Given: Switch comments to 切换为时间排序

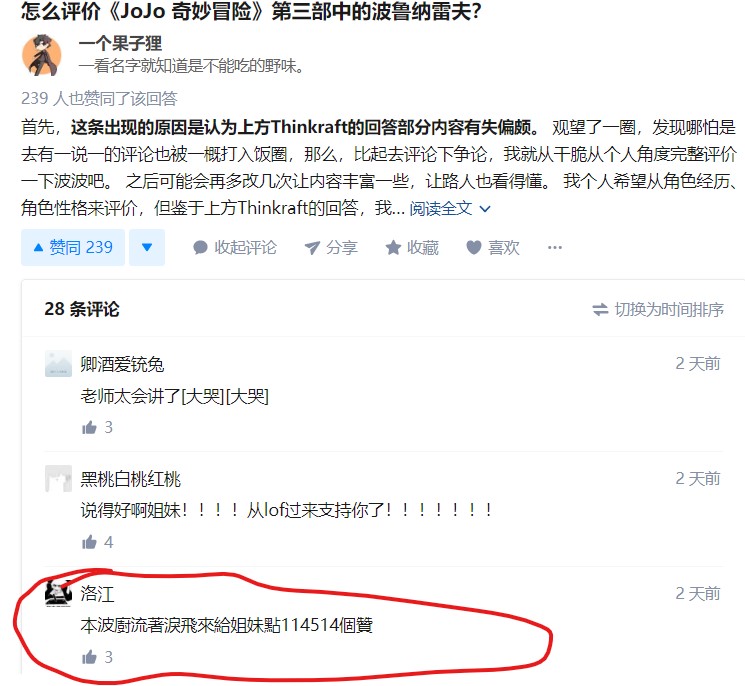Looking at the screenshot, I should [x=658, y=310].
